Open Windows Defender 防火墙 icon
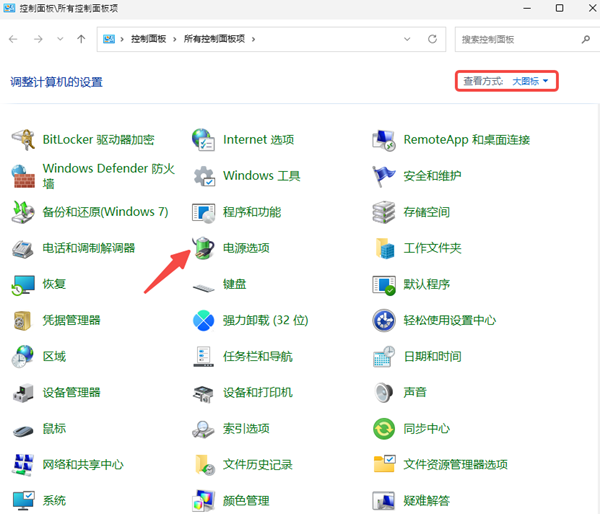The width and height of the screenshot is (600, 514). [24, 176]
